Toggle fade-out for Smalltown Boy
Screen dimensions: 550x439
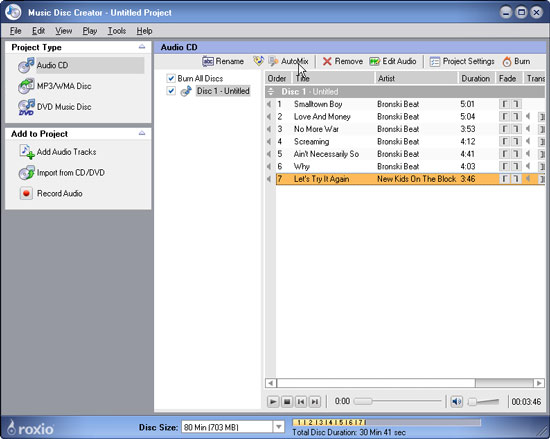(516, 104)
